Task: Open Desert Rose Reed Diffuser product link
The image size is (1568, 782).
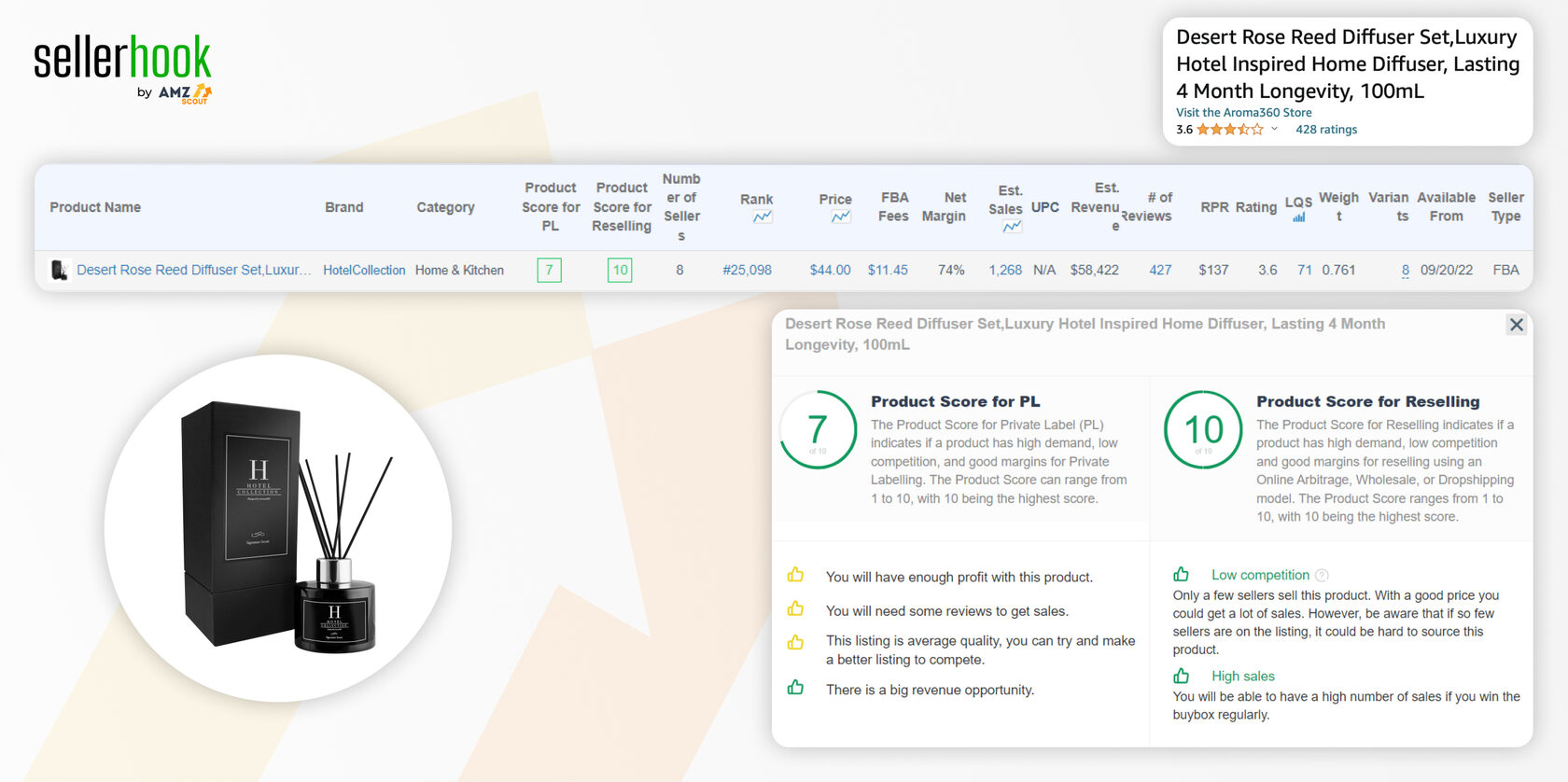Action: tap(194, 270)
